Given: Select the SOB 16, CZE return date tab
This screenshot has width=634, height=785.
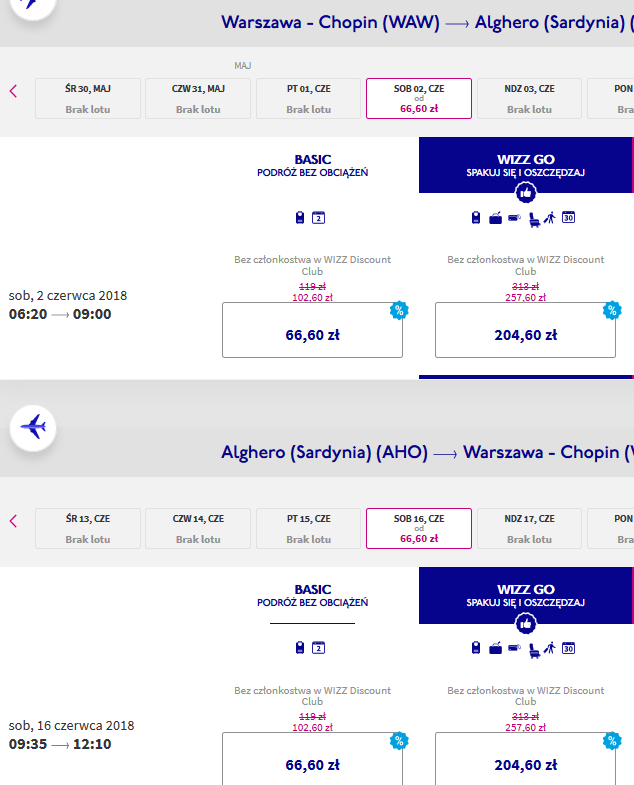Looking at the screenshot, I should [419, 528].
